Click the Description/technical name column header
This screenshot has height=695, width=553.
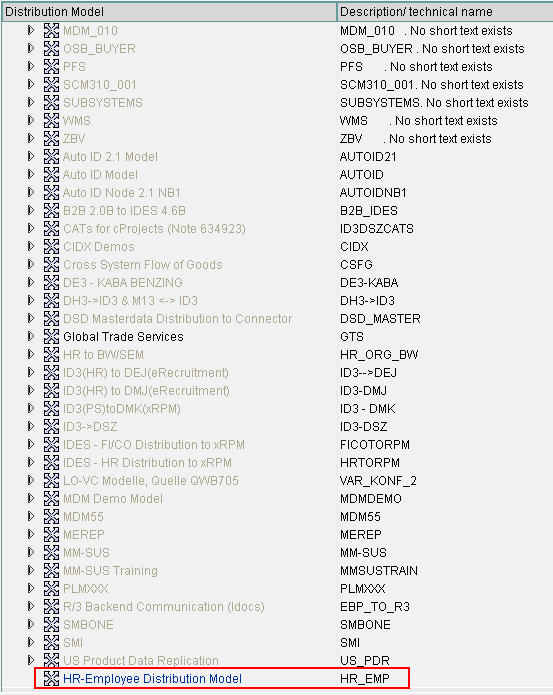(445, 12)
